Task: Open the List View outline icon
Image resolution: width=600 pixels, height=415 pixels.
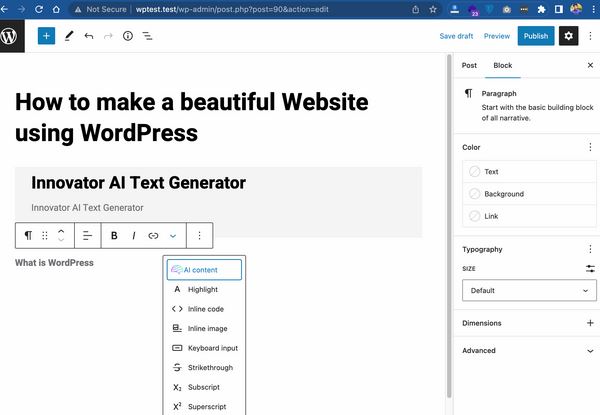Action: tap(147, 36)
